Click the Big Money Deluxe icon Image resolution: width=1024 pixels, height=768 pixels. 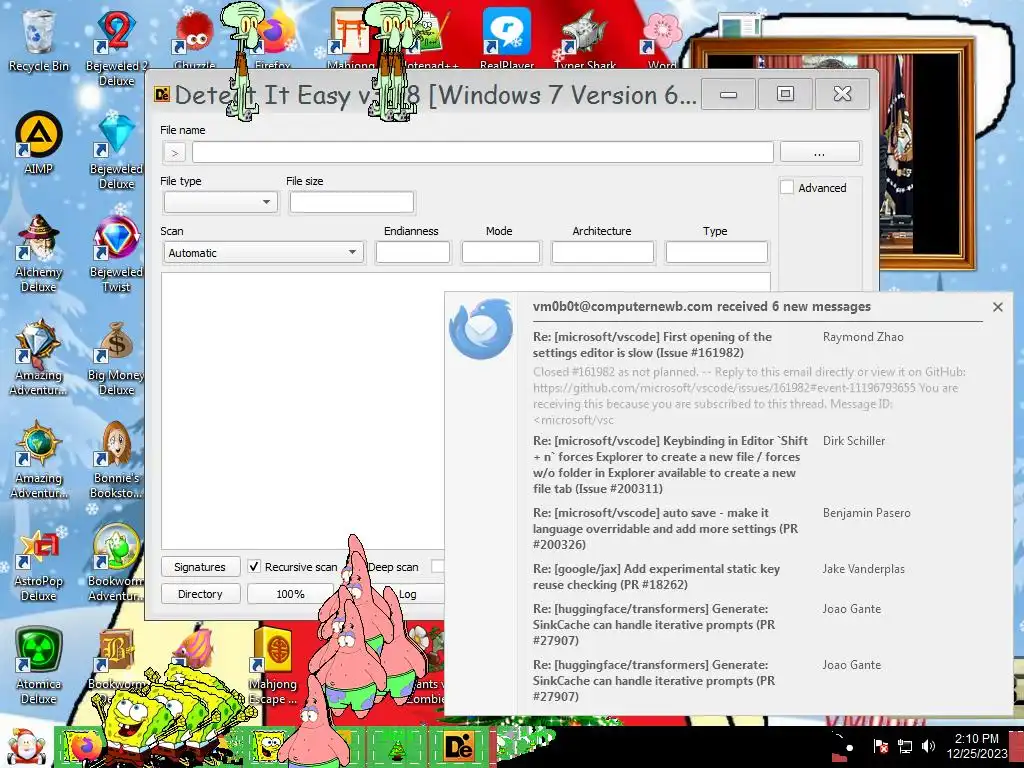(116, 357)
